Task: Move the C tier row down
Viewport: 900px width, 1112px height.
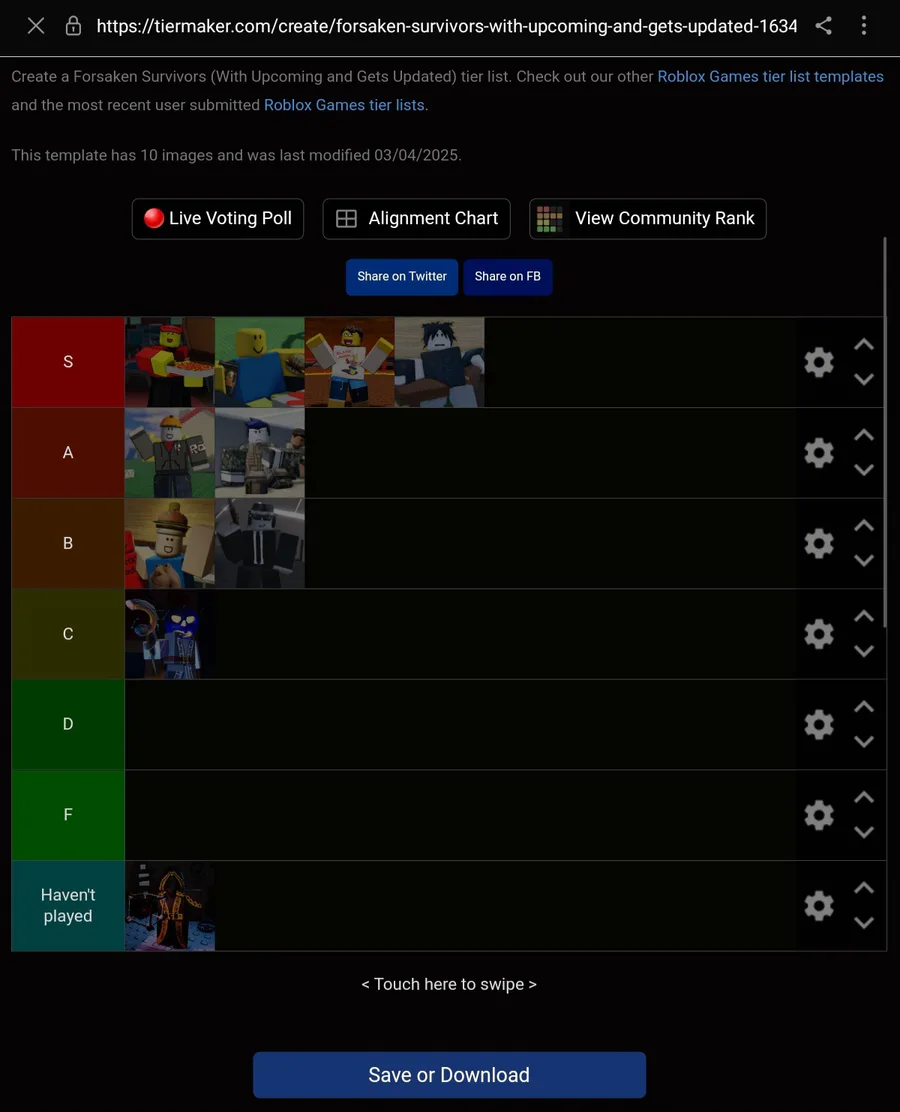Action: click(864, 651)
